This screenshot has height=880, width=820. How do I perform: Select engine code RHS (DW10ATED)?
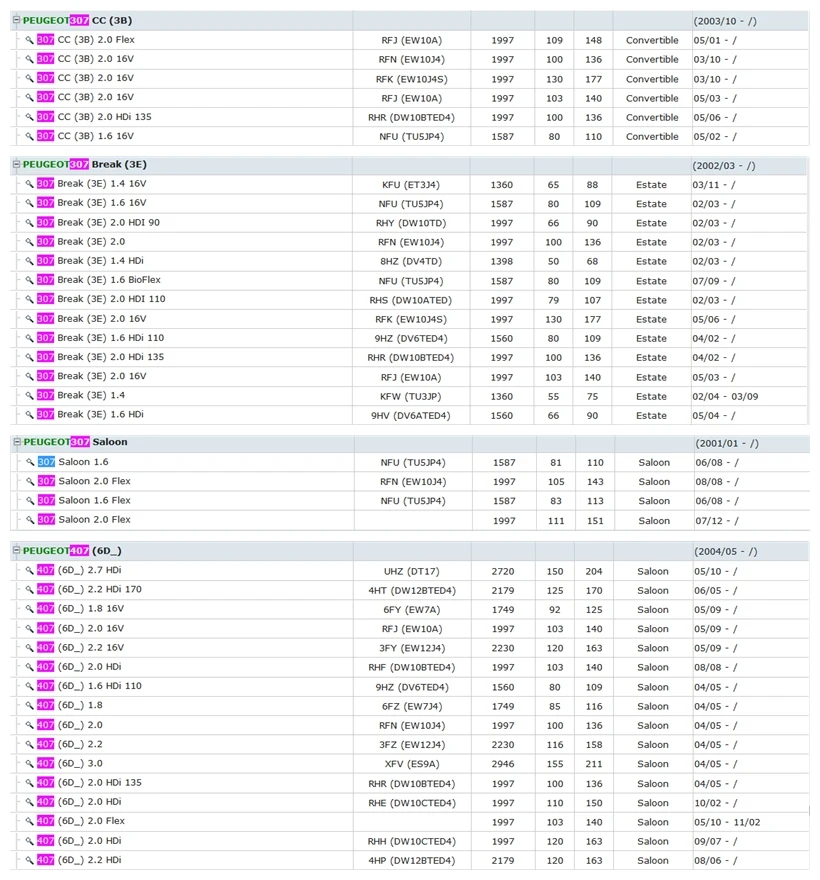pos(411,300)
